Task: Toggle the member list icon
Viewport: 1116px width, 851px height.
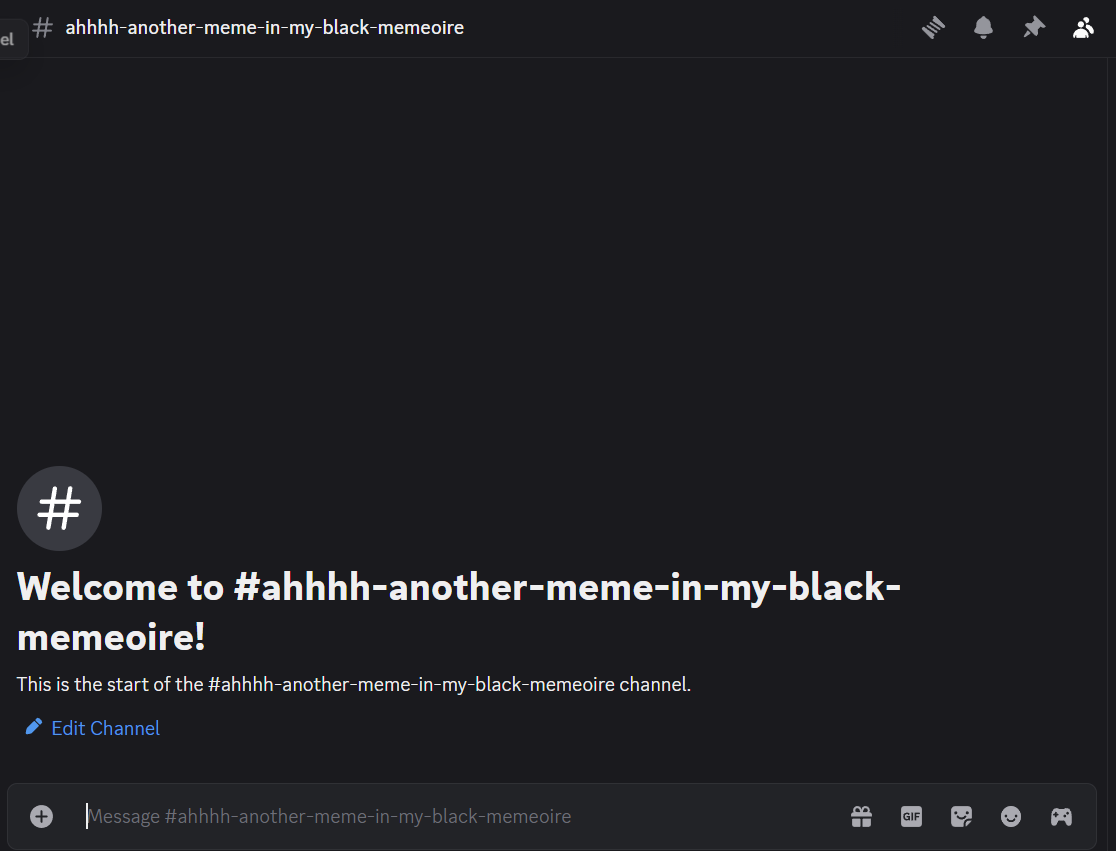Action: click(1083, 28)
